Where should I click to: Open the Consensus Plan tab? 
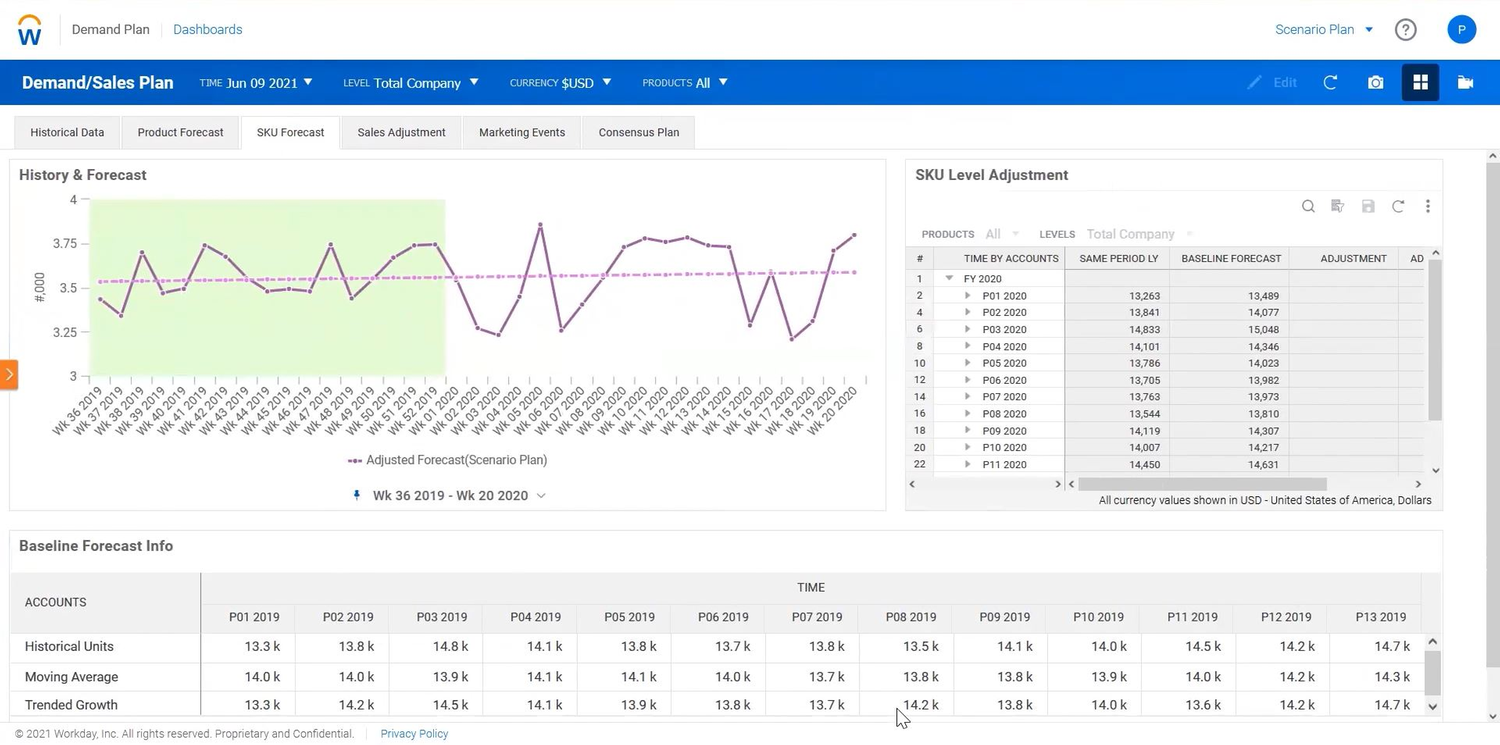(639, 132)
